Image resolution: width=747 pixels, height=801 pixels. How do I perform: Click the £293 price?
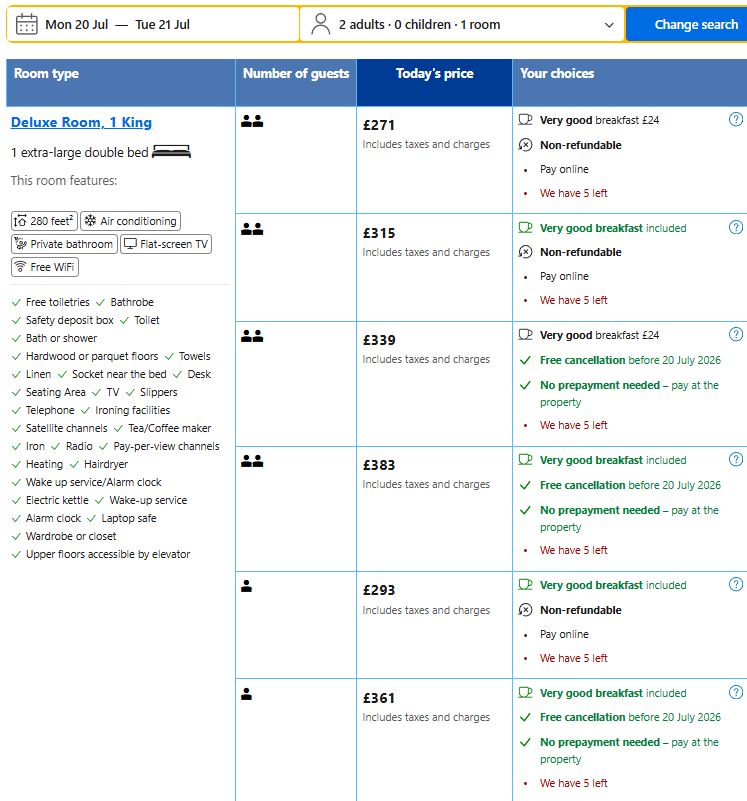(379, 590)
